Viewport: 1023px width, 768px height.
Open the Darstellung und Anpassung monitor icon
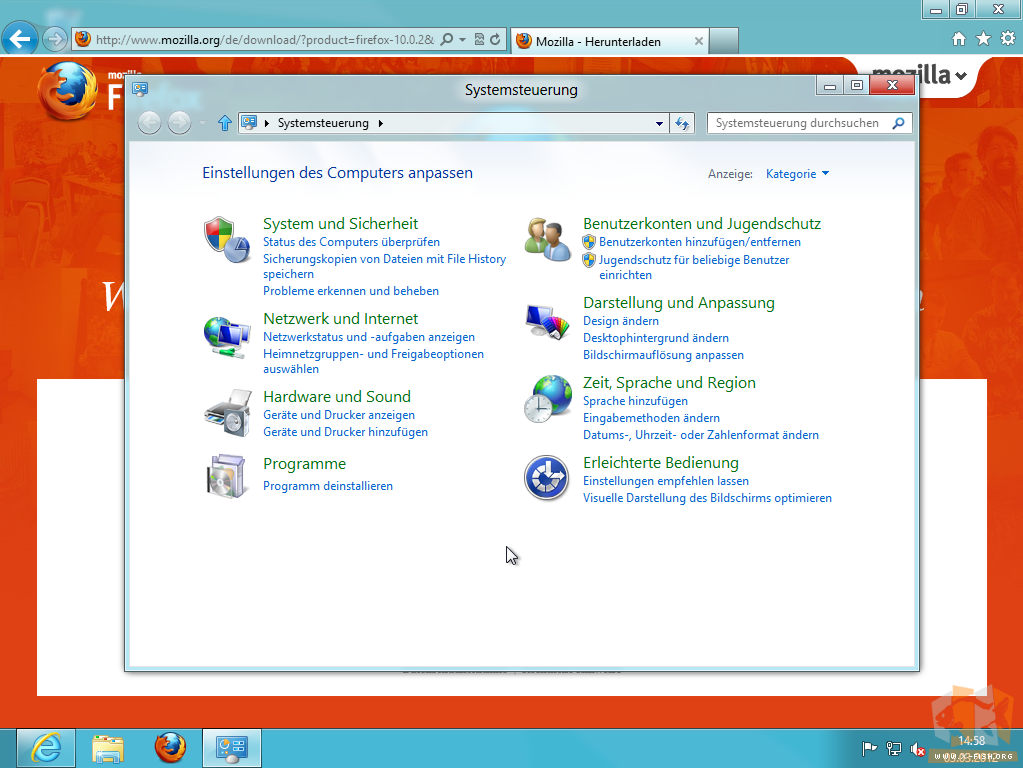(547, 322)
